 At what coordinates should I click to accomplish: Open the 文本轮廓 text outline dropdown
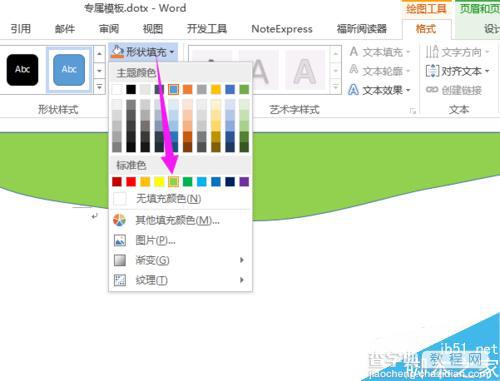click(x=379, y=71)
